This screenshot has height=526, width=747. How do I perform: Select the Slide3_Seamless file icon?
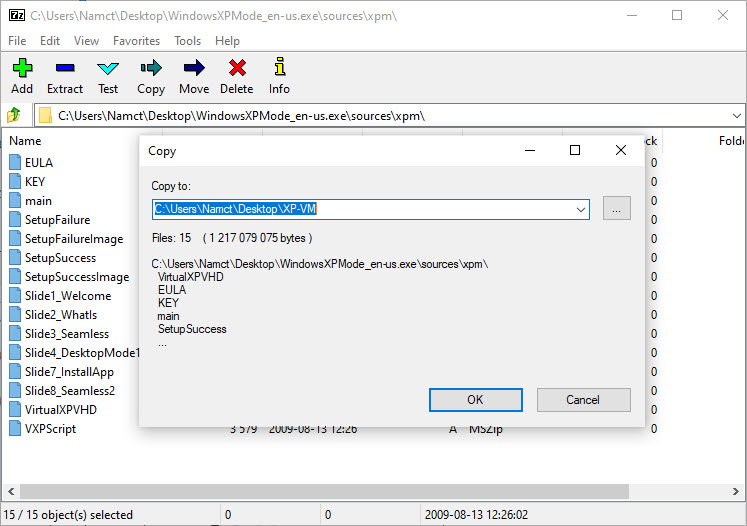point(15,334)
